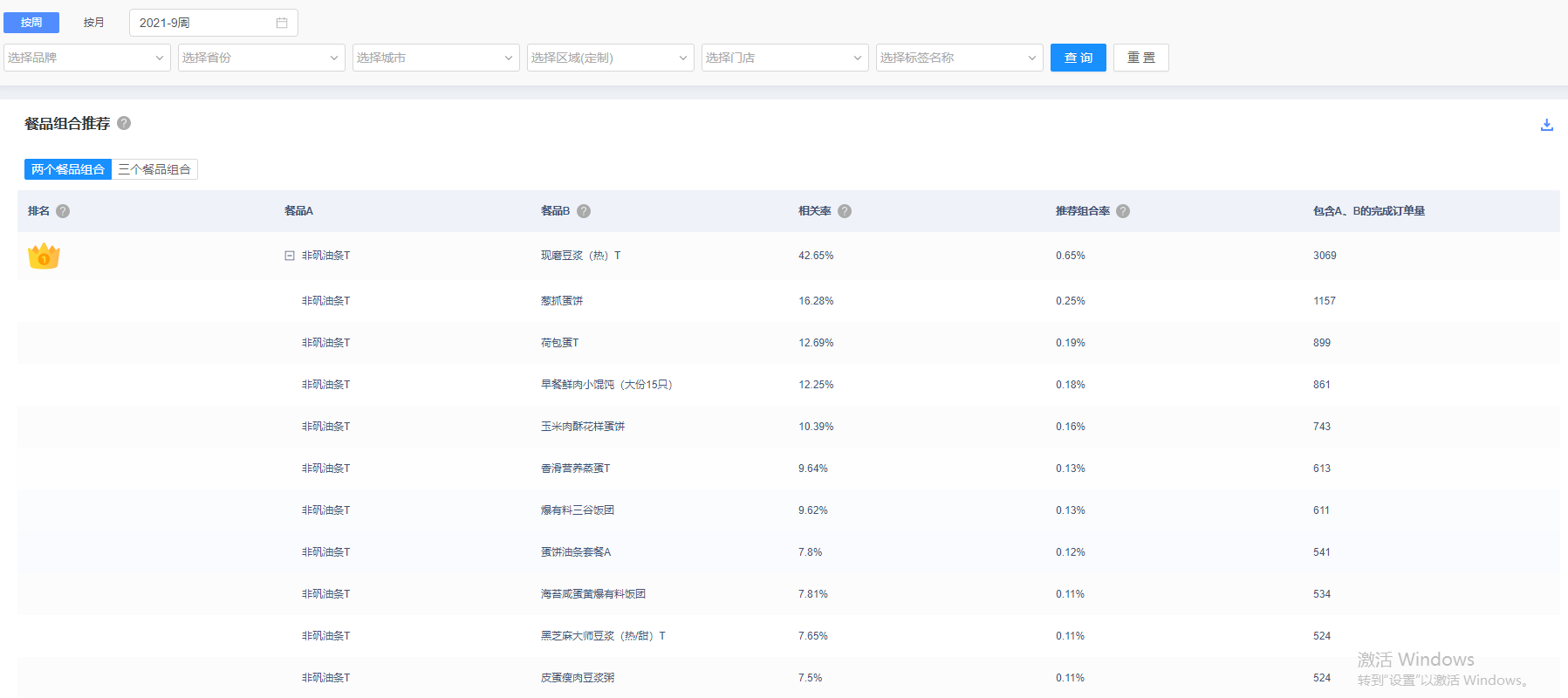Viewport: 1568px width, 698px height.
Task: Open the 选择城市 dropdown
Action: [436, 58]
